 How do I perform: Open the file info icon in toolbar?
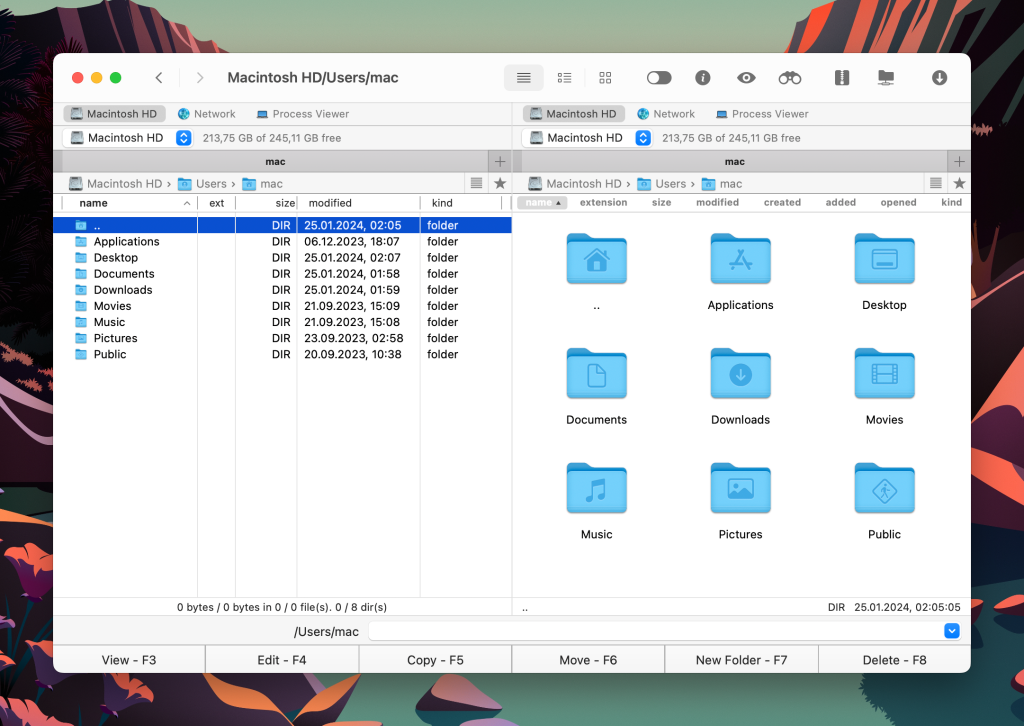click(x=703, y=78)
